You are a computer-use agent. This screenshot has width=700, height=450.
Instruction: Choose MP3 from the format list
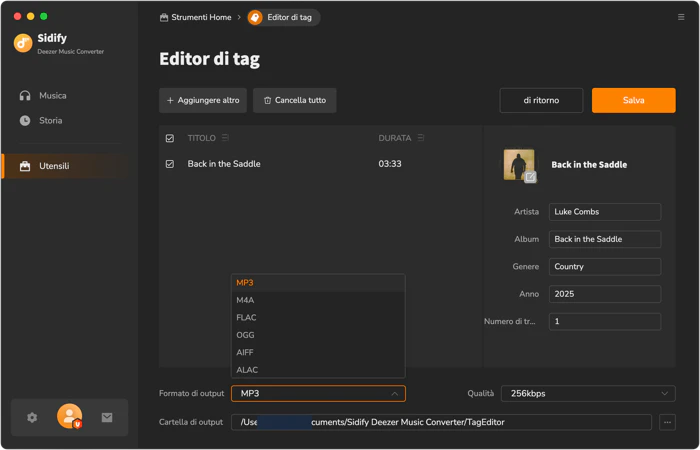pos(318,283)
